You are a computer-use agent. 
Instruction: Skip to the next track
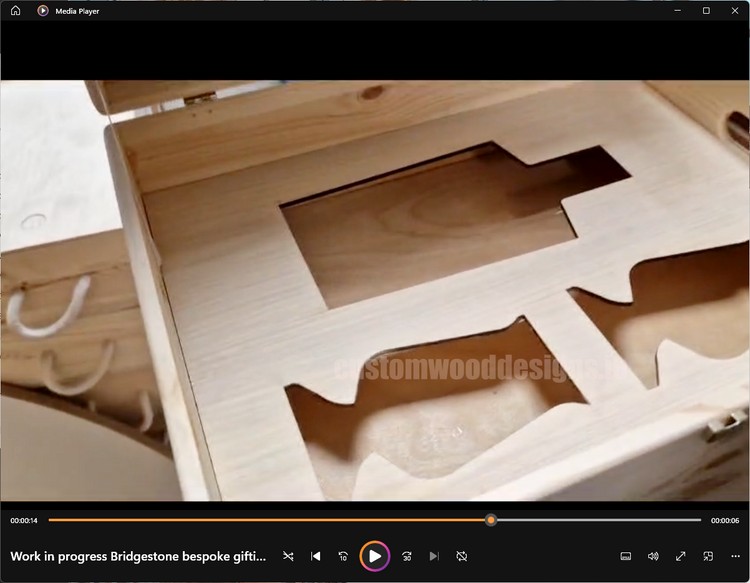click(434, 556)
